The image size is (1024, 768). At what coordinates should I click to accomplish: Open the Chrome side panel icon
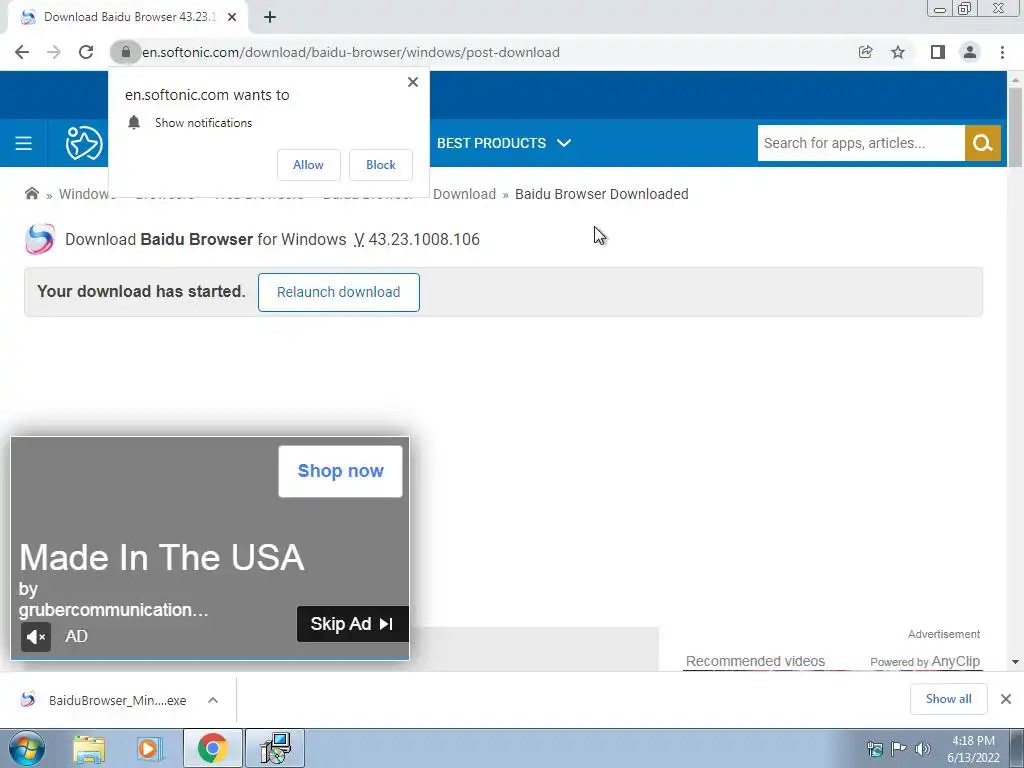(938, 52)
